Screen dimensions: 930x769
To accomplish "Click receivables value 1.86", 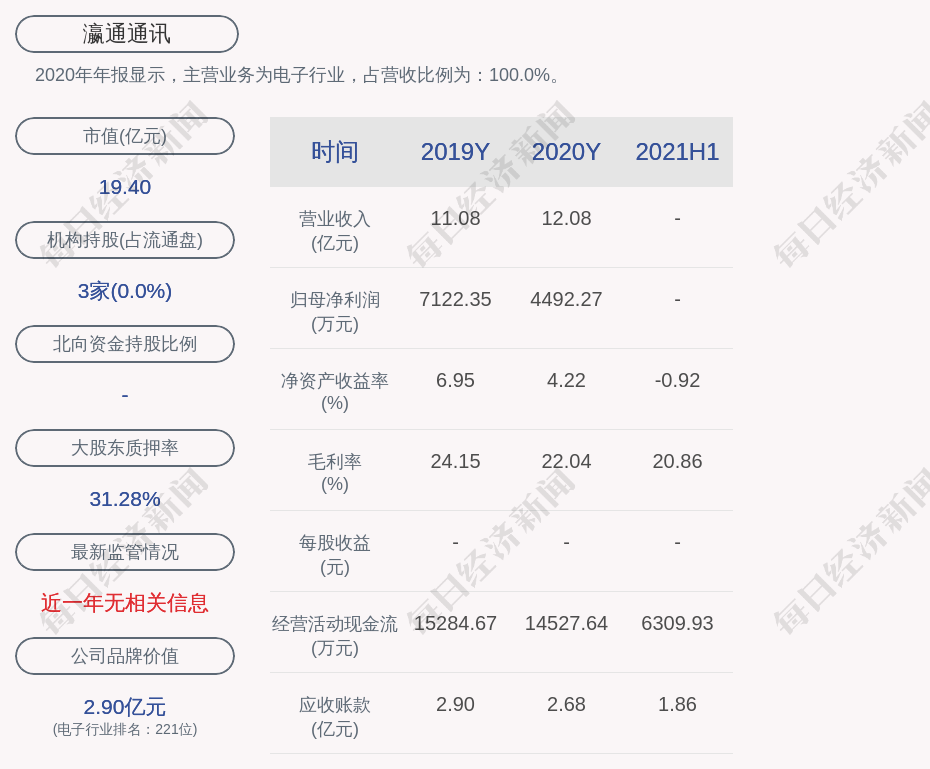I will click(677, 704).
